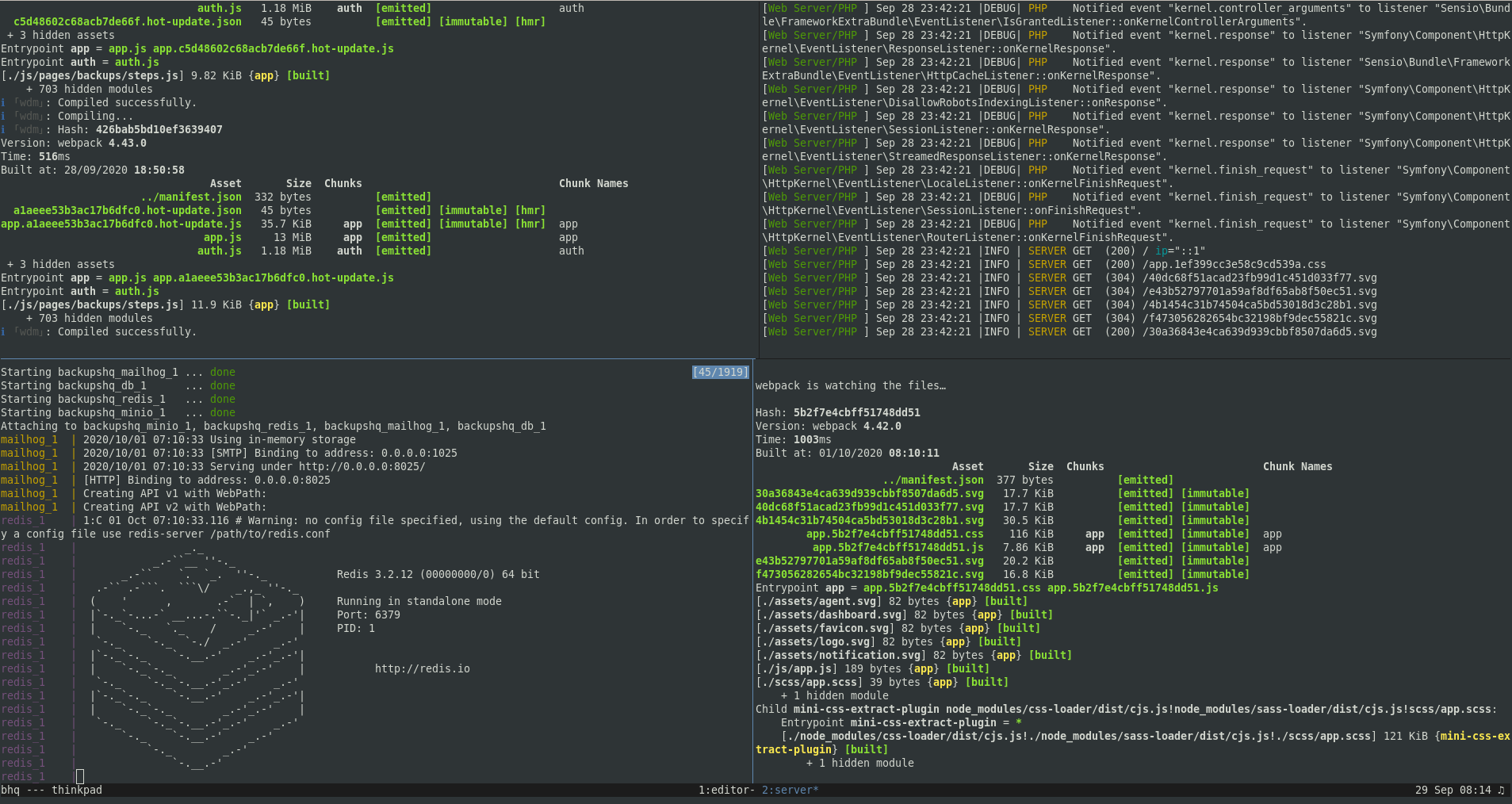The width and height of the screenshot is (1512, 804).
Task: Select the 1:editor window in tmux status bar
Action: click(726, 790)
